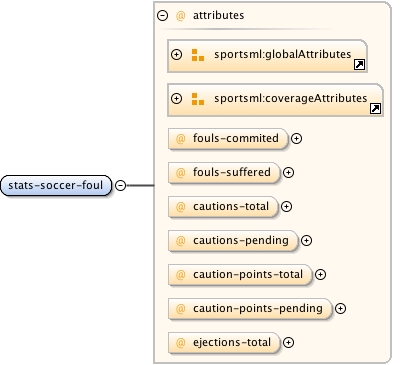Click the coverageAttributes orange group icon
This screenshot has width=409, height=365.
(x=198, y=99)
